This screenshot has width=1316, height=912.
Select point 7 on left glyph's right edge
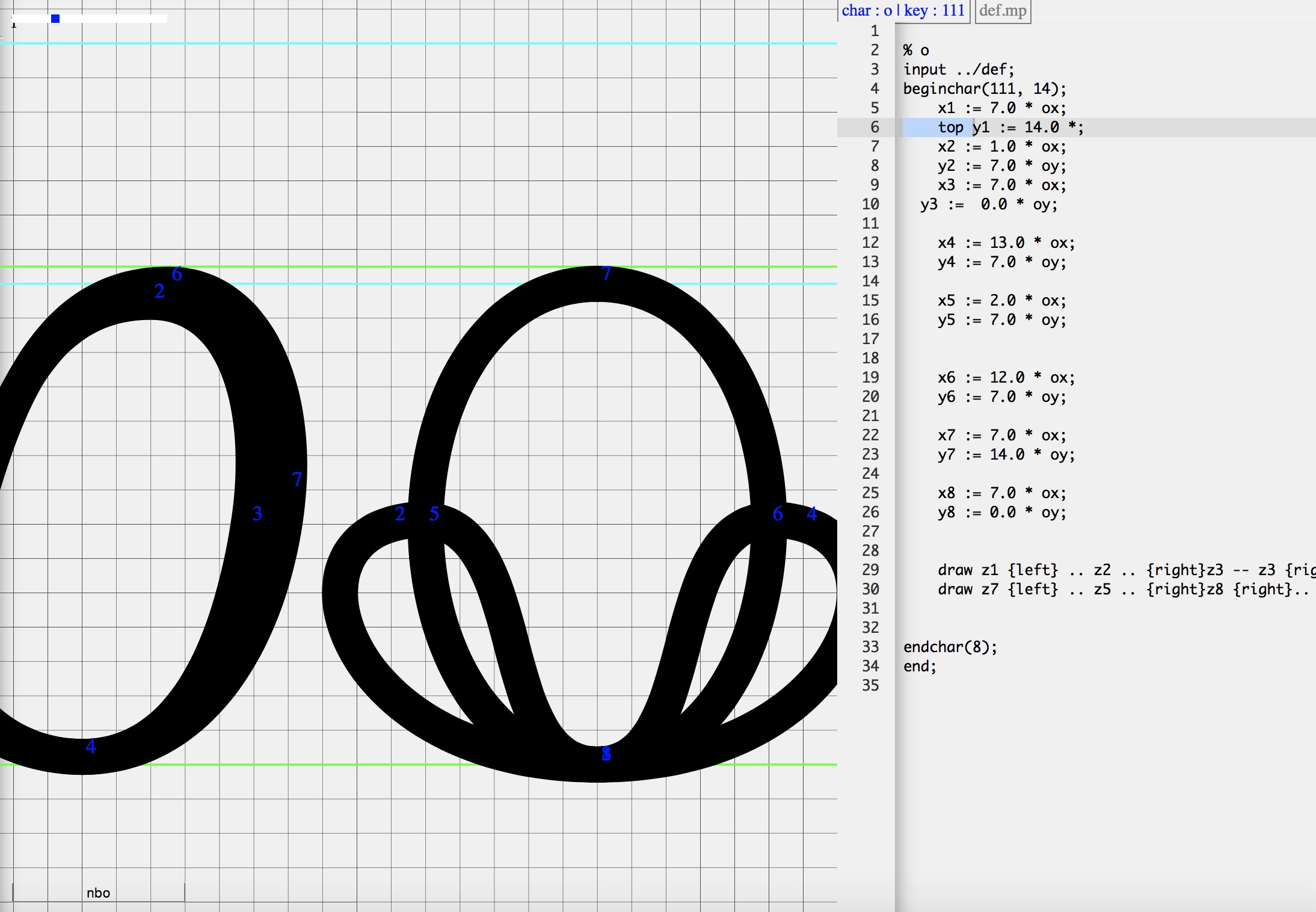pos(297,479)
